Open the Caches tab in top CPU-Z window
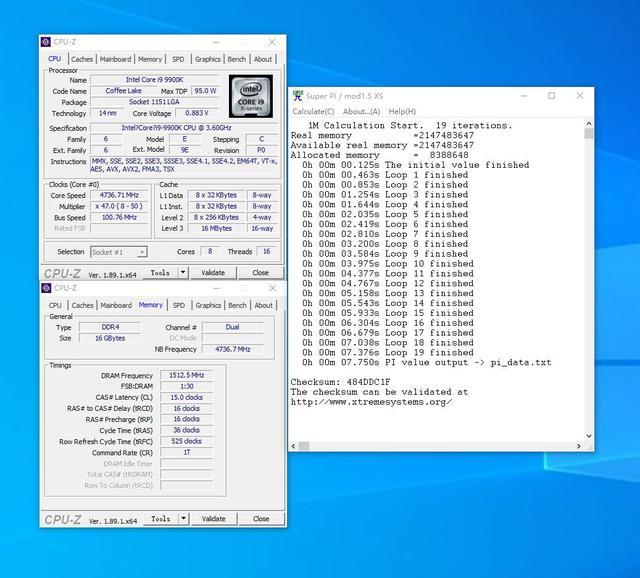 pyautogui.click(x=82, y=59)
